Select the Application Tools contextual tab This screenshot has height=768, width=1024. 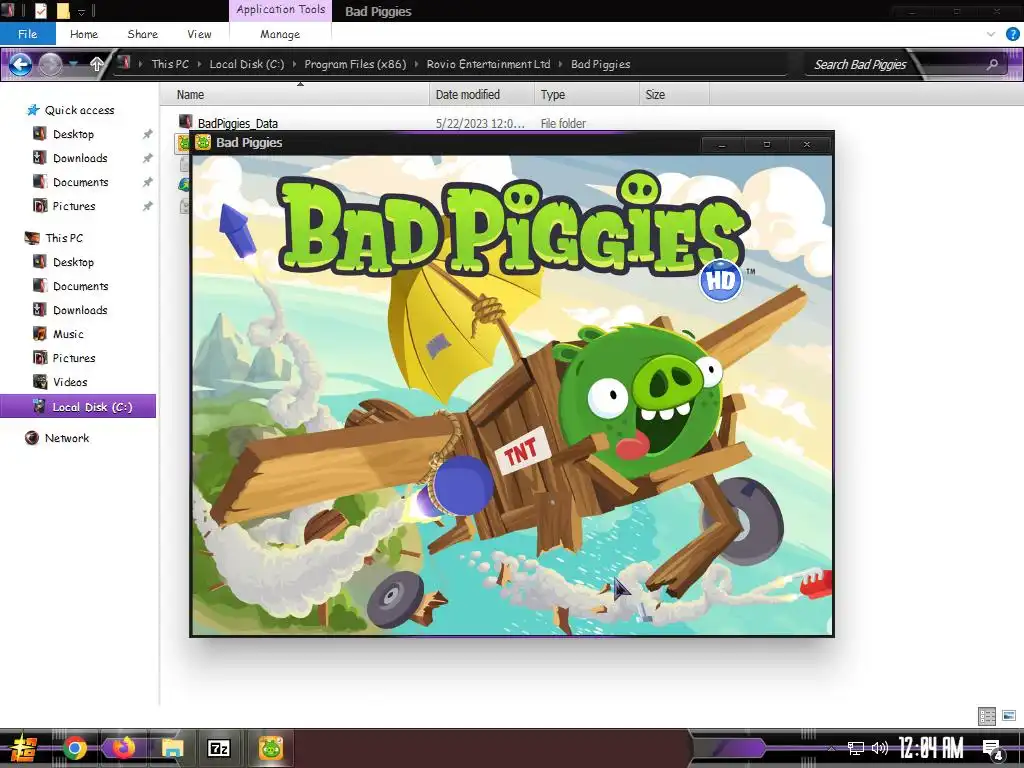tap(281, 10)
